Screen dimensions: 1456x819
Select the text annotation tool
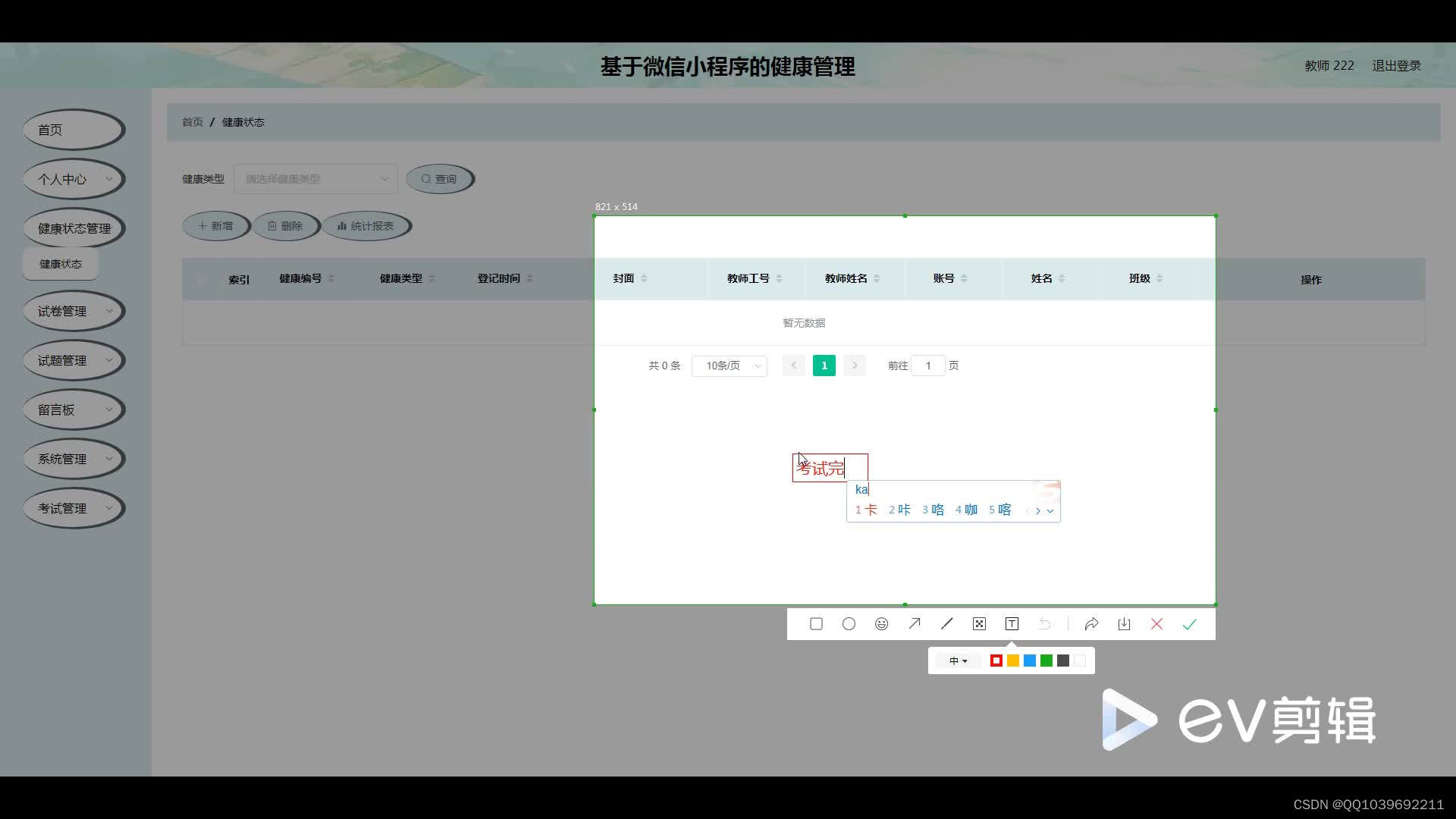pos(1012,624)
